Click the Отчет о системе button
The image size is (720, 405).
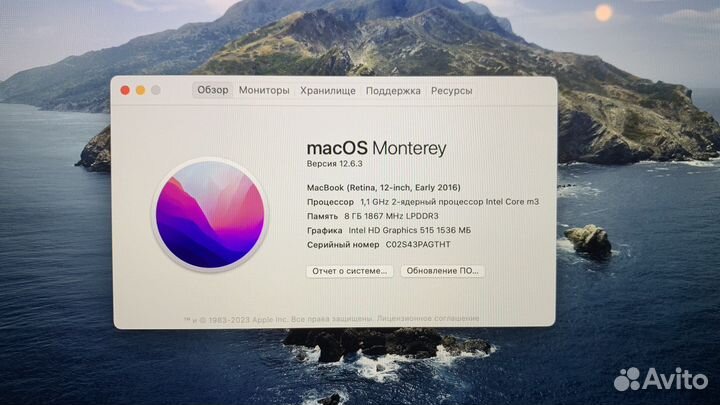tap(350, 271)
